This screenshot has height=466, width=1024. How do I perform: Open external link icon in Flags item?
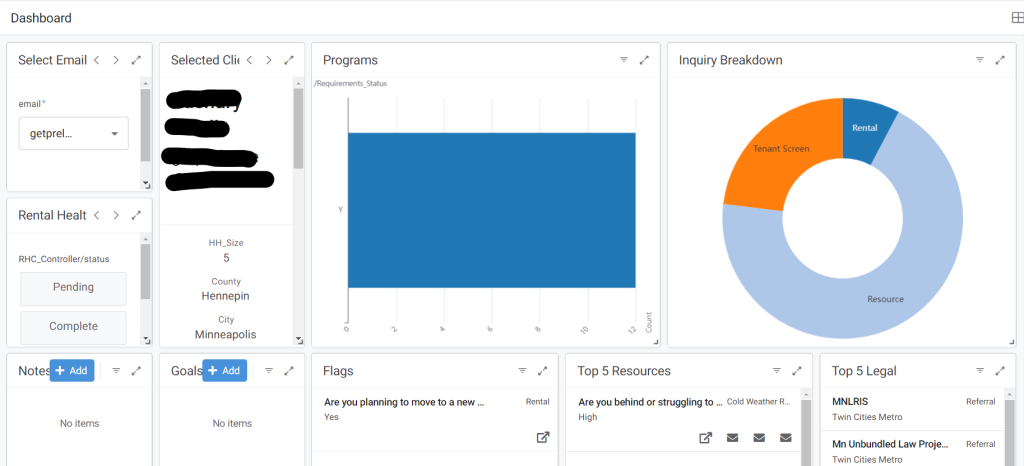[x=543, y=437]
